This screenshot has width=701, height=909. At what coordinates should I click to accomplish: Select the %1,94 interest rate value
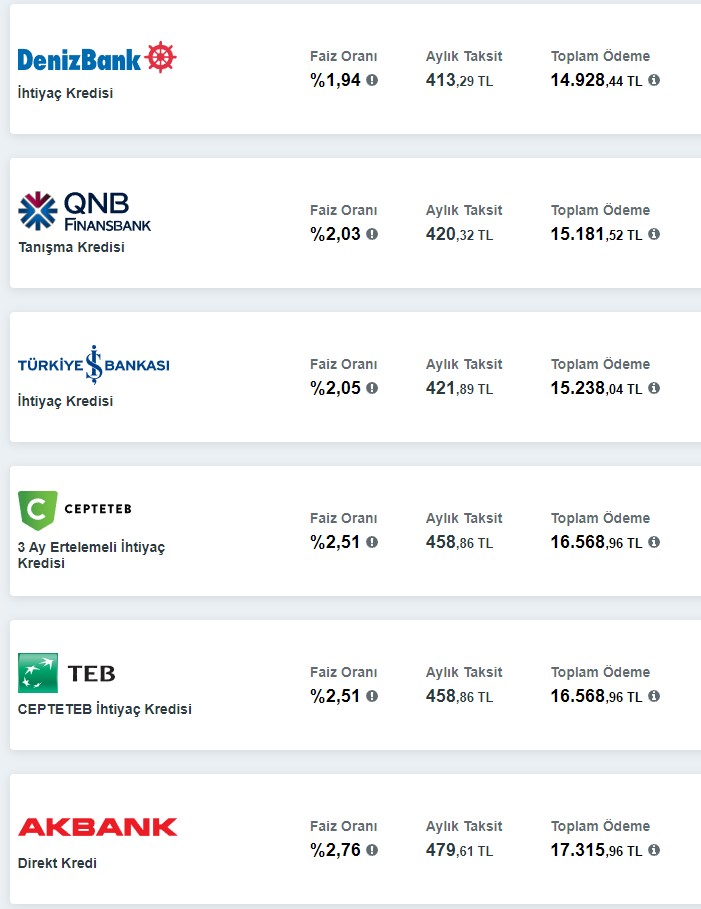[x=336, y=80]
